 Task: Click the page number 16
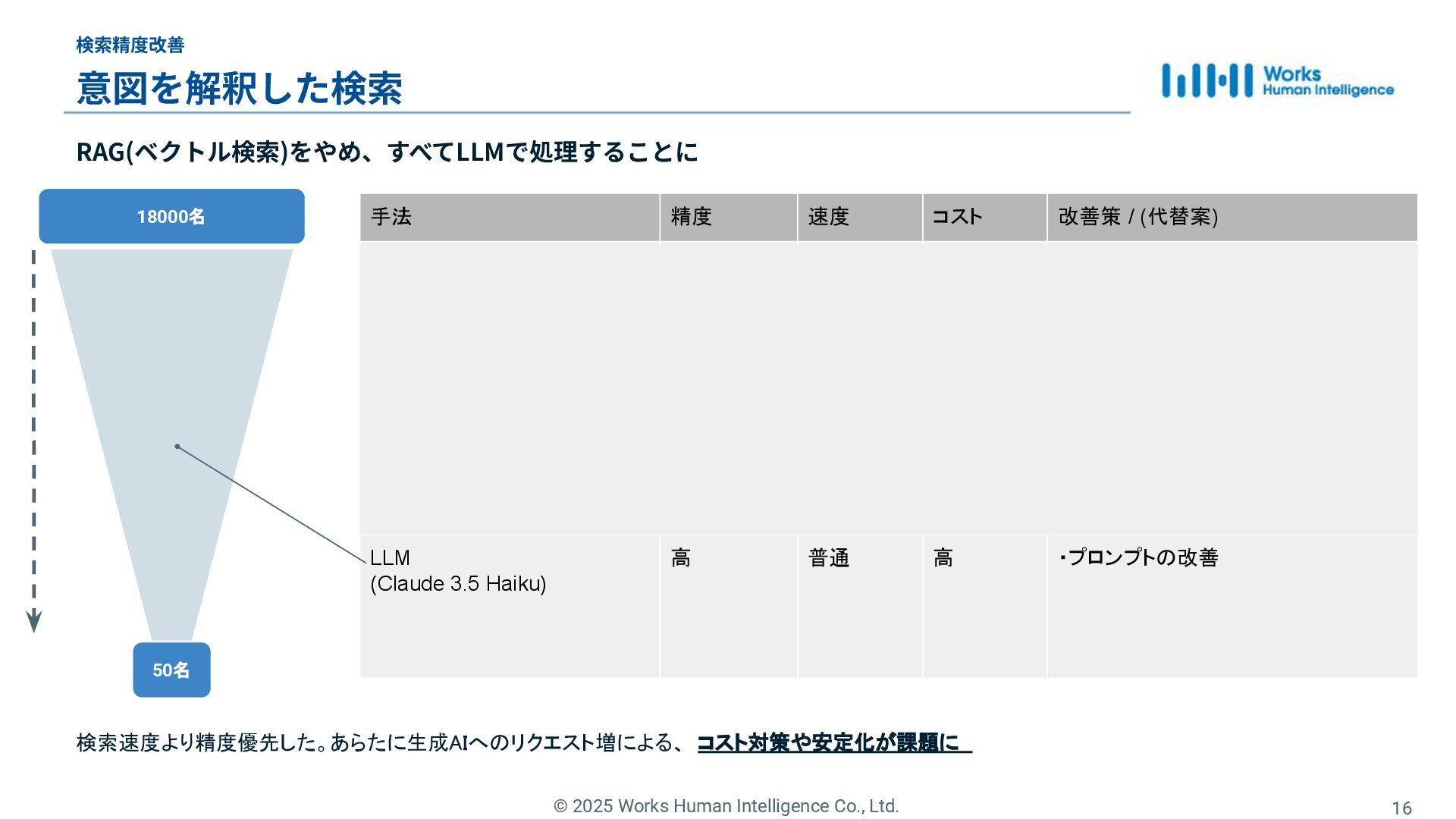[1401, 808]
